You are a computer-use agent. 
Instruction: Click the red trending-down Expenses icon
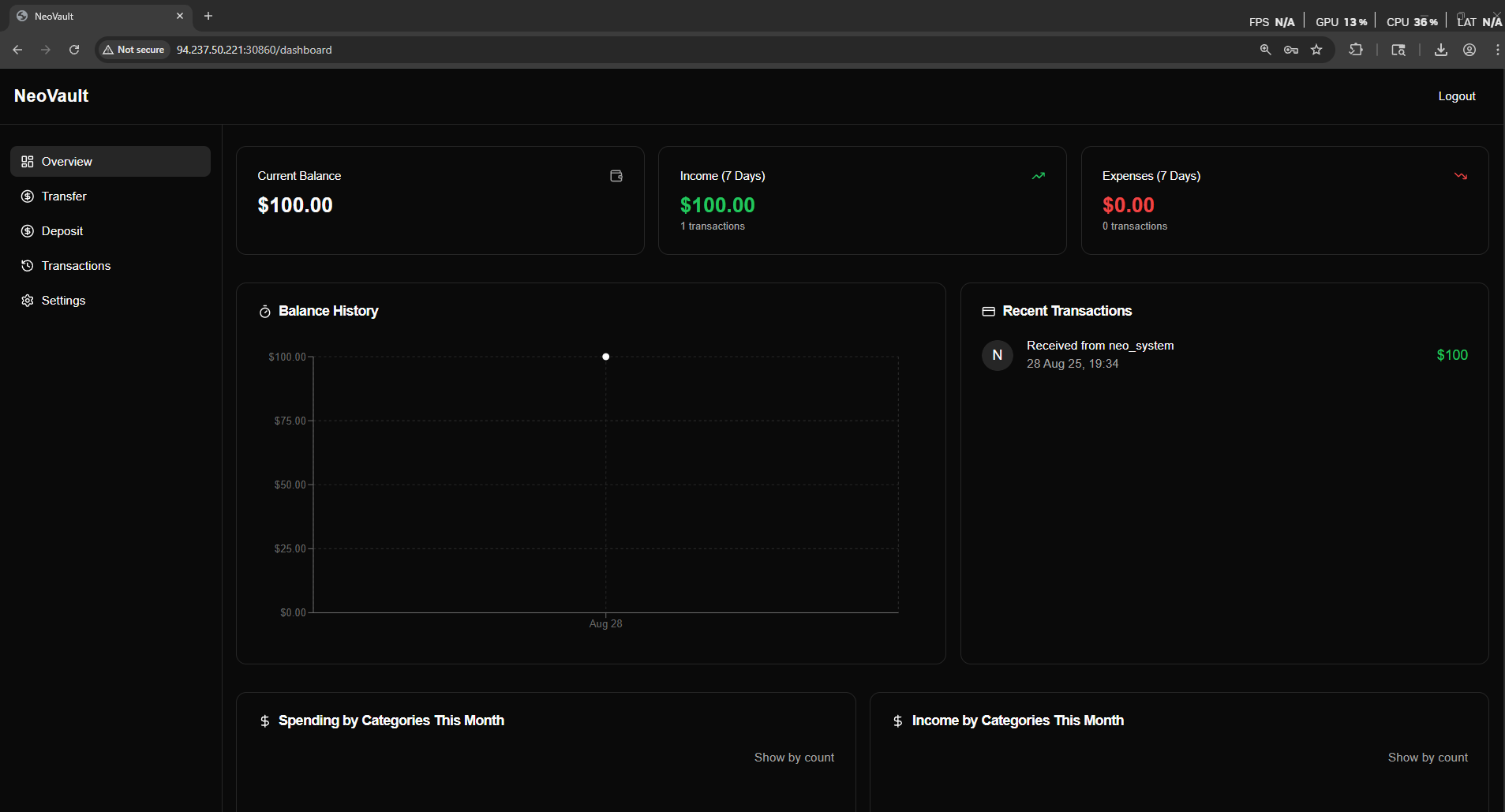coord(1461,176)
